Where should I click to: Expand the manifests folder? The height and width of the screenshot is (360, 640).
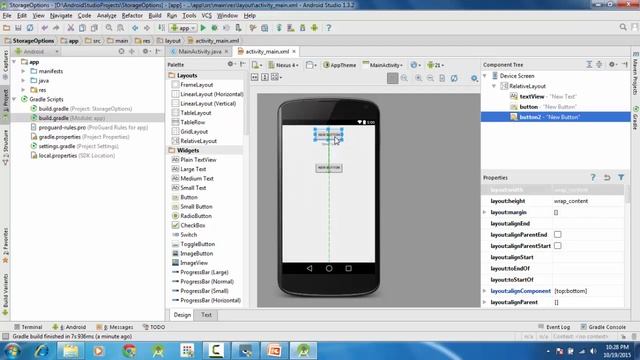point(23,71)
